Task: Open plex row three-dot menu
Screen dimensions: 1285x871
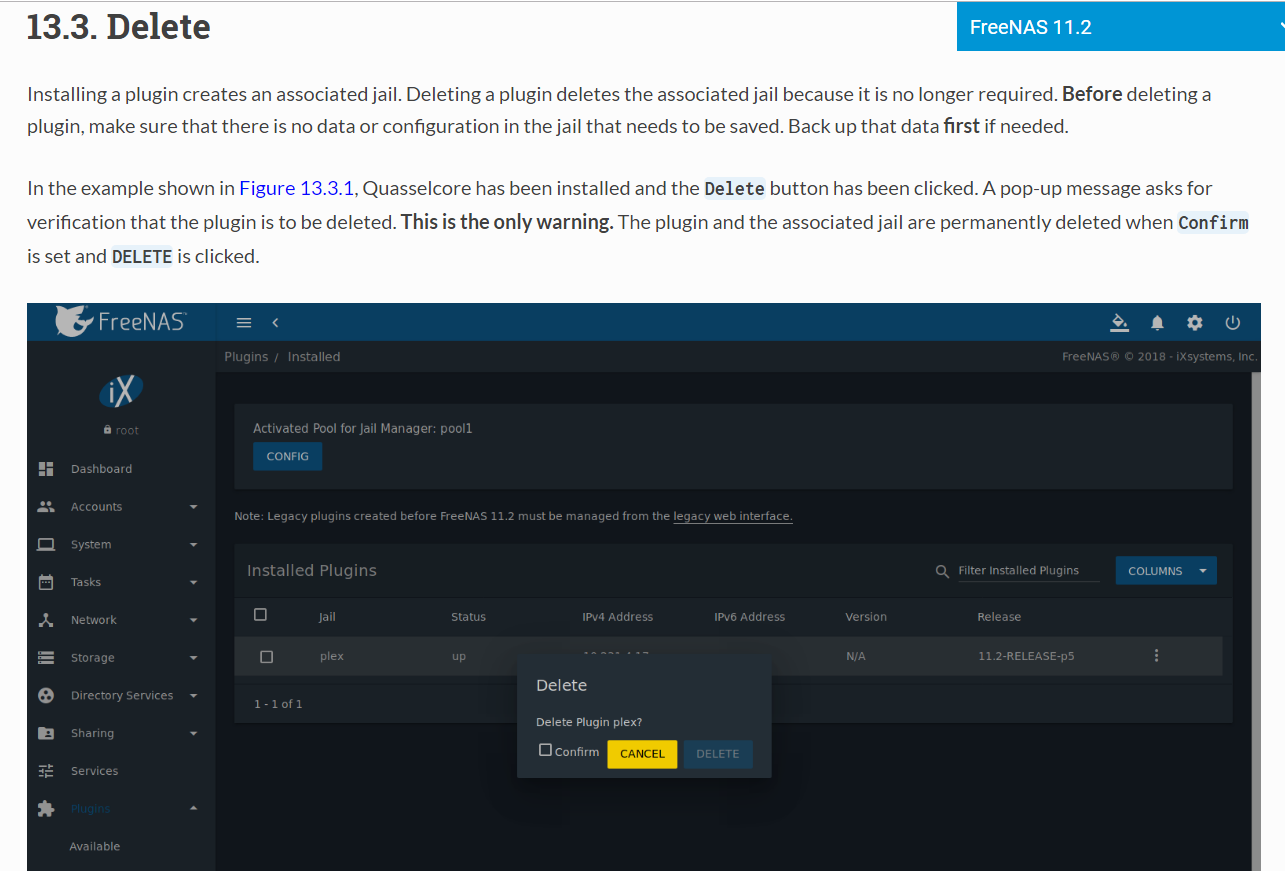Action: [x=1156, y=656]
